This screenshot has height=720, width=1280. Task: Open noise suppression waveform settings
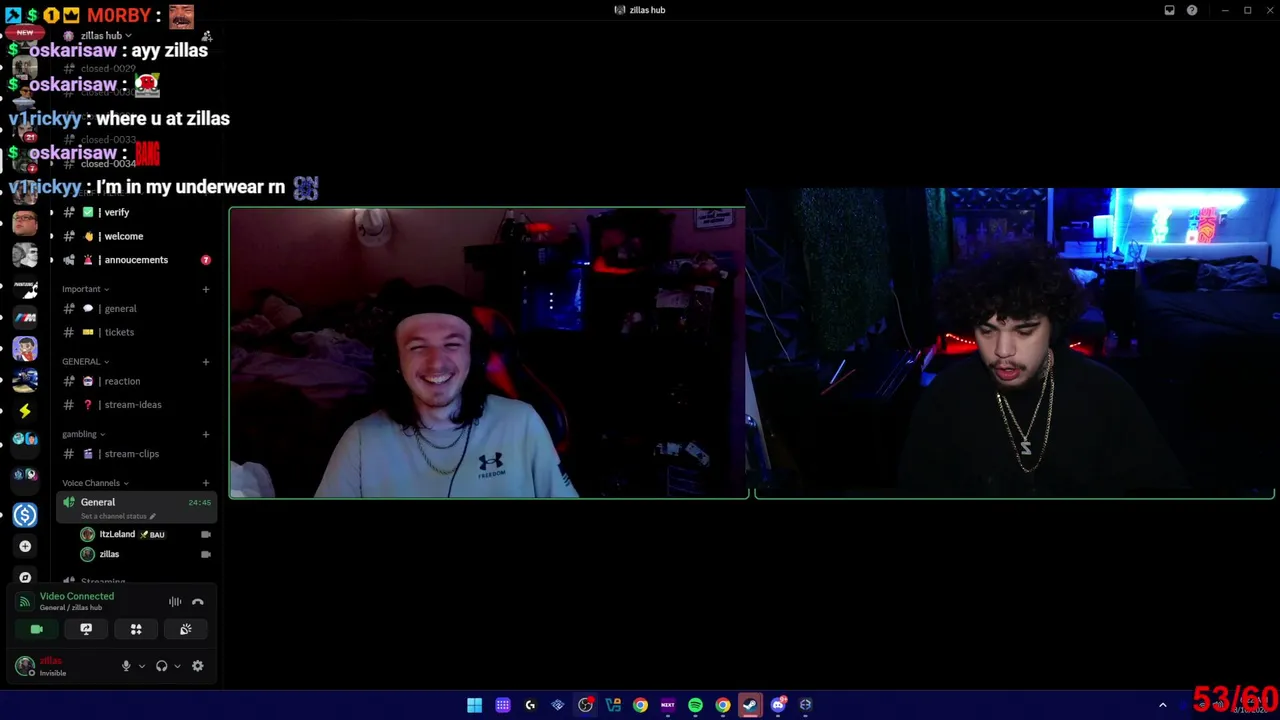coord(175,602)
